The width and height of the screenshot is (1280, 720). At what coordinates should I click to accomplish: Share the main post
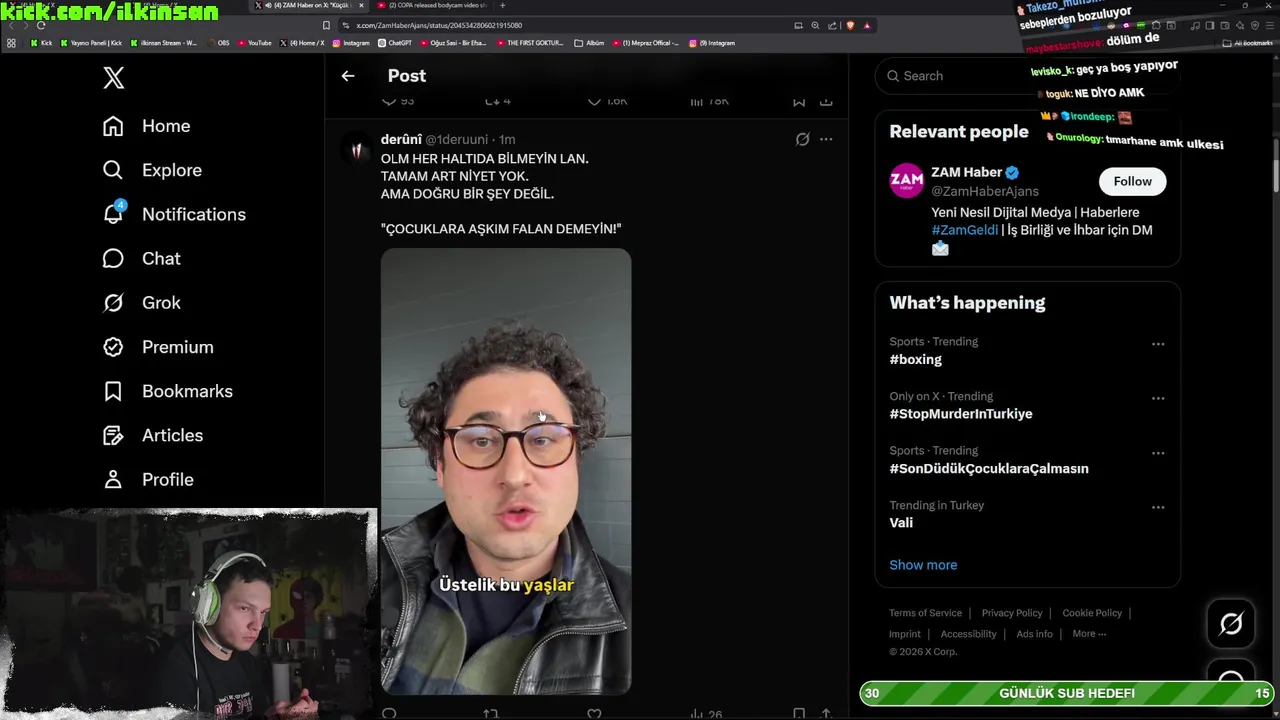(826, 101)
